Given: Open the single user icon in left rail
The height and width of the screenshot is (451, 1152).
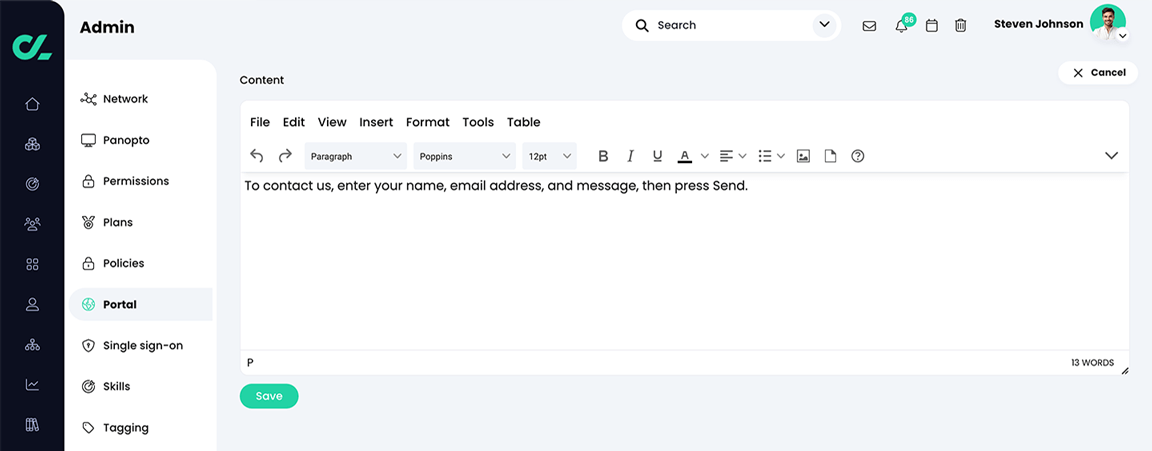Looking at the screenshot, I should (32, 304).
